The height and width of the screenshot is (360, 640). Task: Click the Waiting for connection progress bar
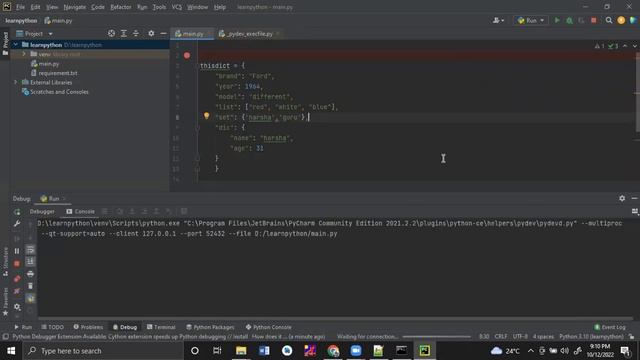pos(436,337)
